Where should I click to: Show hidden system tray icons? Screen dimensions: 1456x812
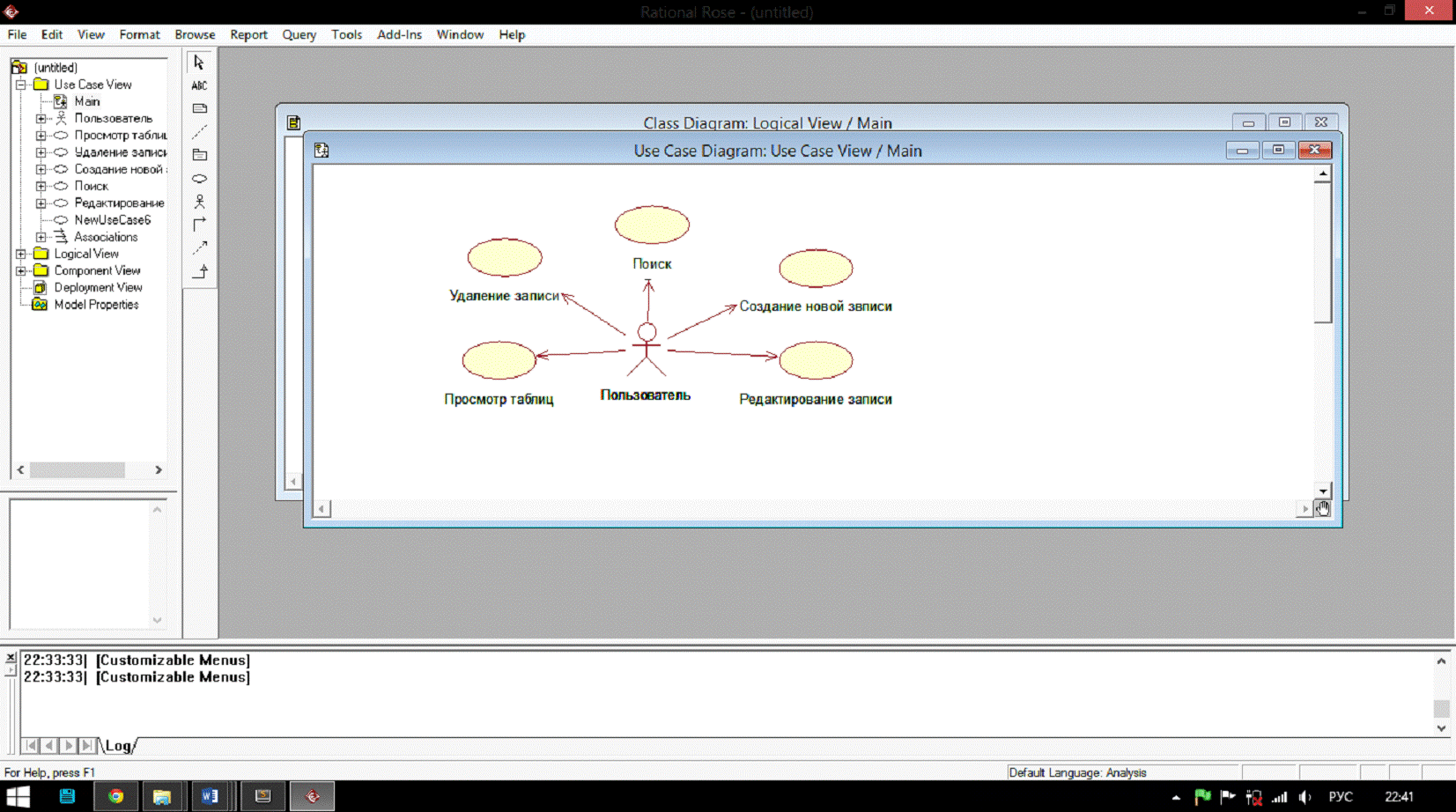point(1176,797)
